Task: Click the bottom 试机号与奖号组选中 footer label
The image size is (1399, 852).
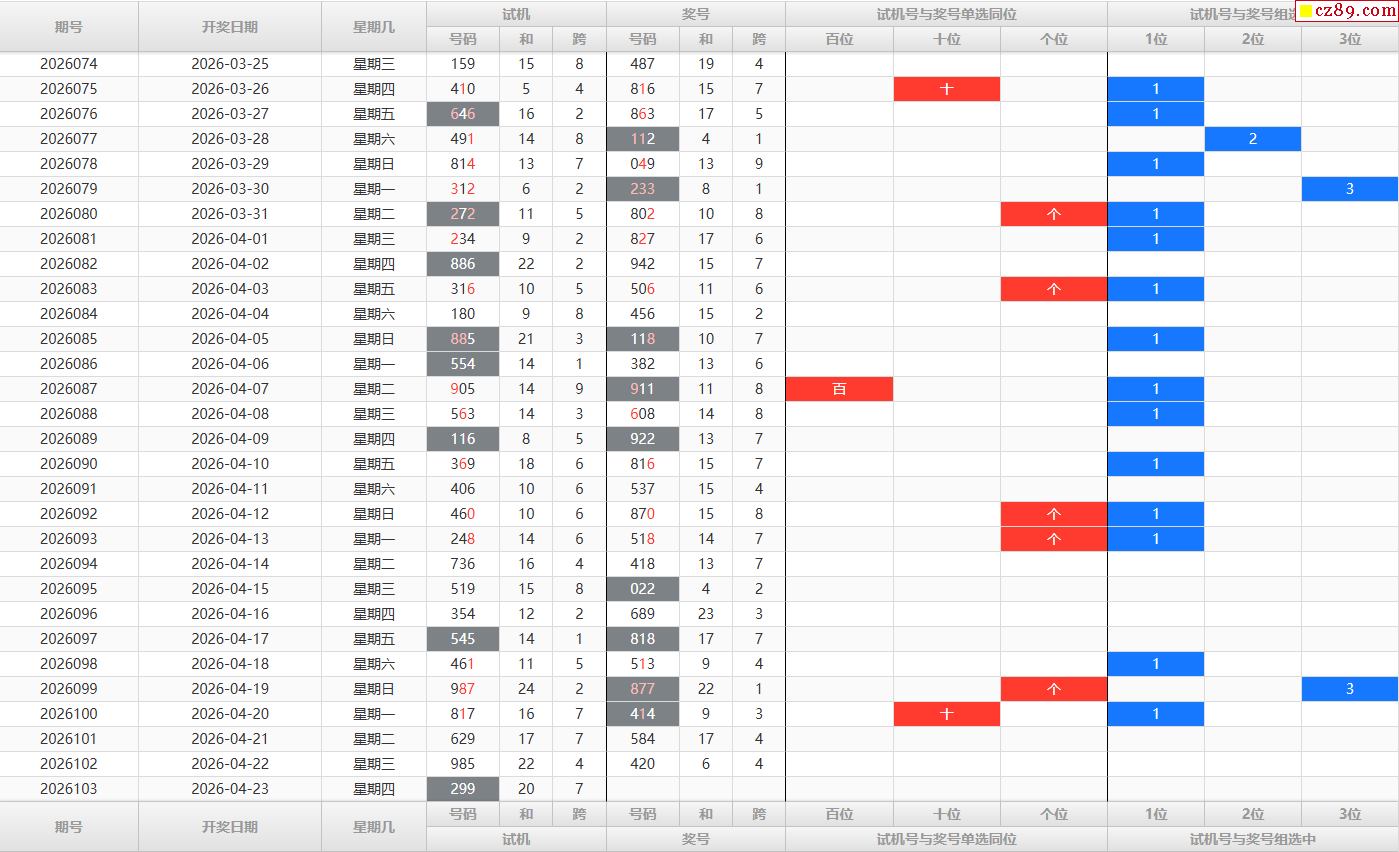Action: pos(1253,839)
